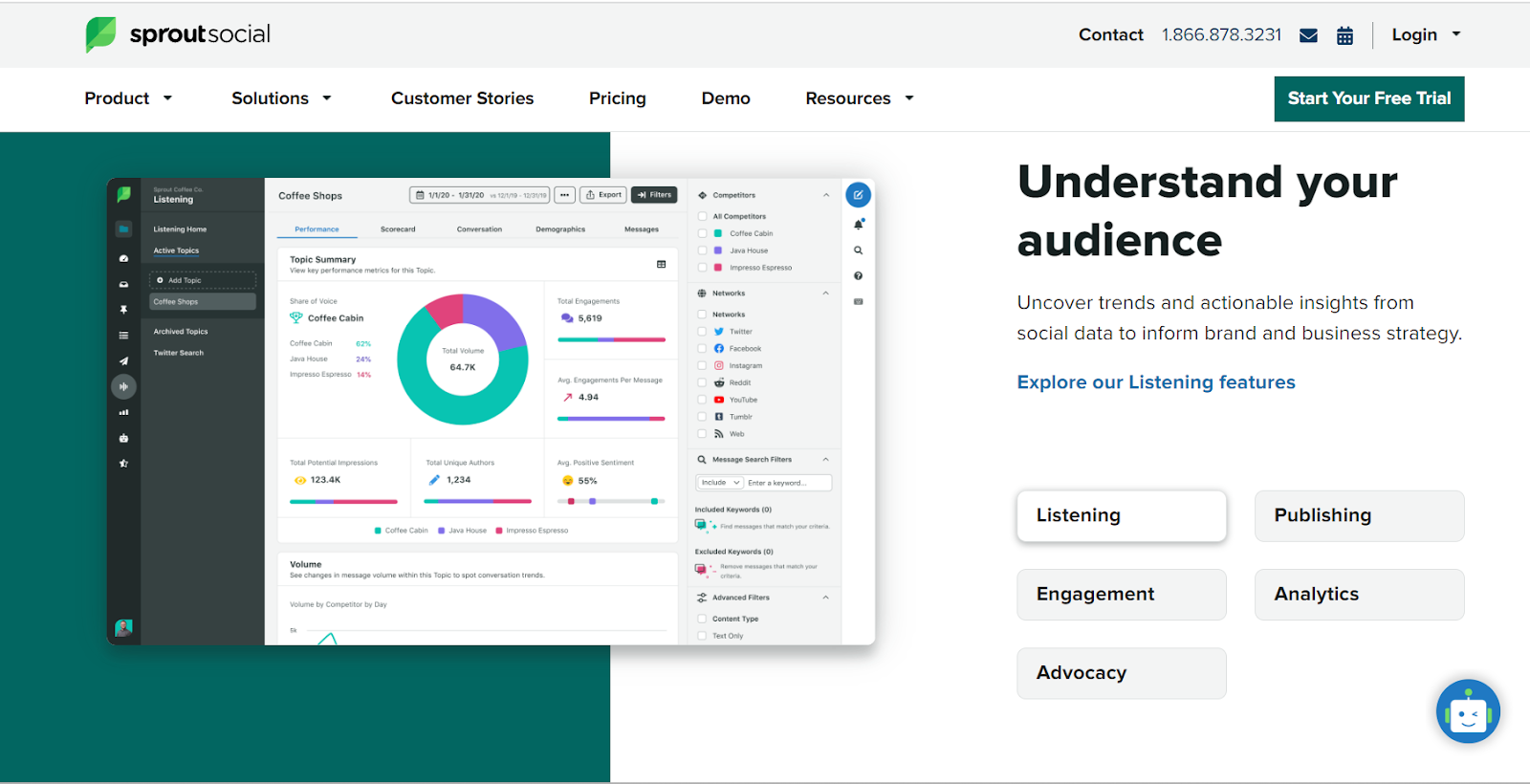Click the blue compose pencil button

858,195
